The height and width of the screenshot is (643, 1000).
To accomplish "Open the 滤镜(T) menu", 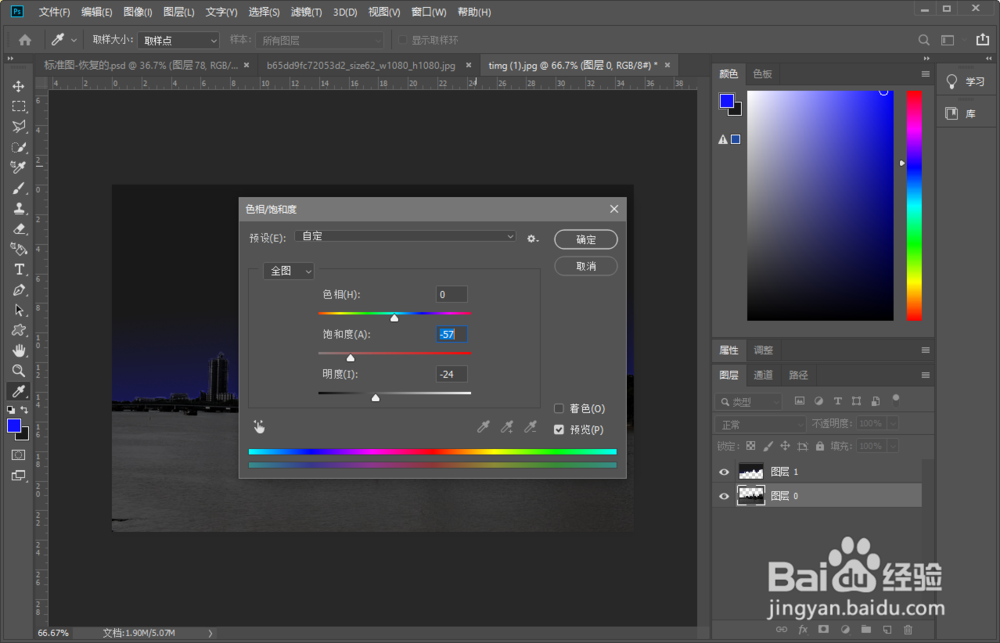I will (306, 12).
